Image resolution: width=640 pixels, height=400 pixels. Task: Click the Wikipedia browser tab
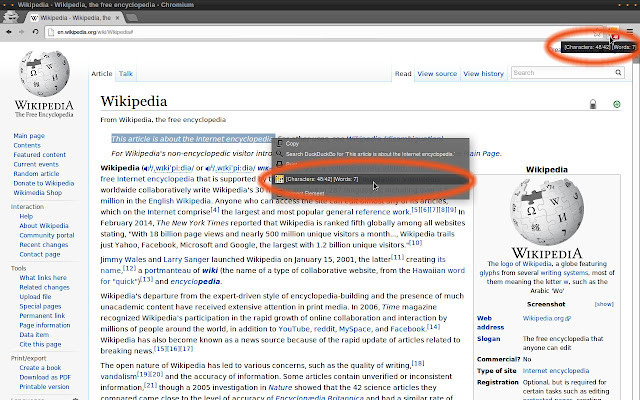pyautogui.click(x=75, y=18)
